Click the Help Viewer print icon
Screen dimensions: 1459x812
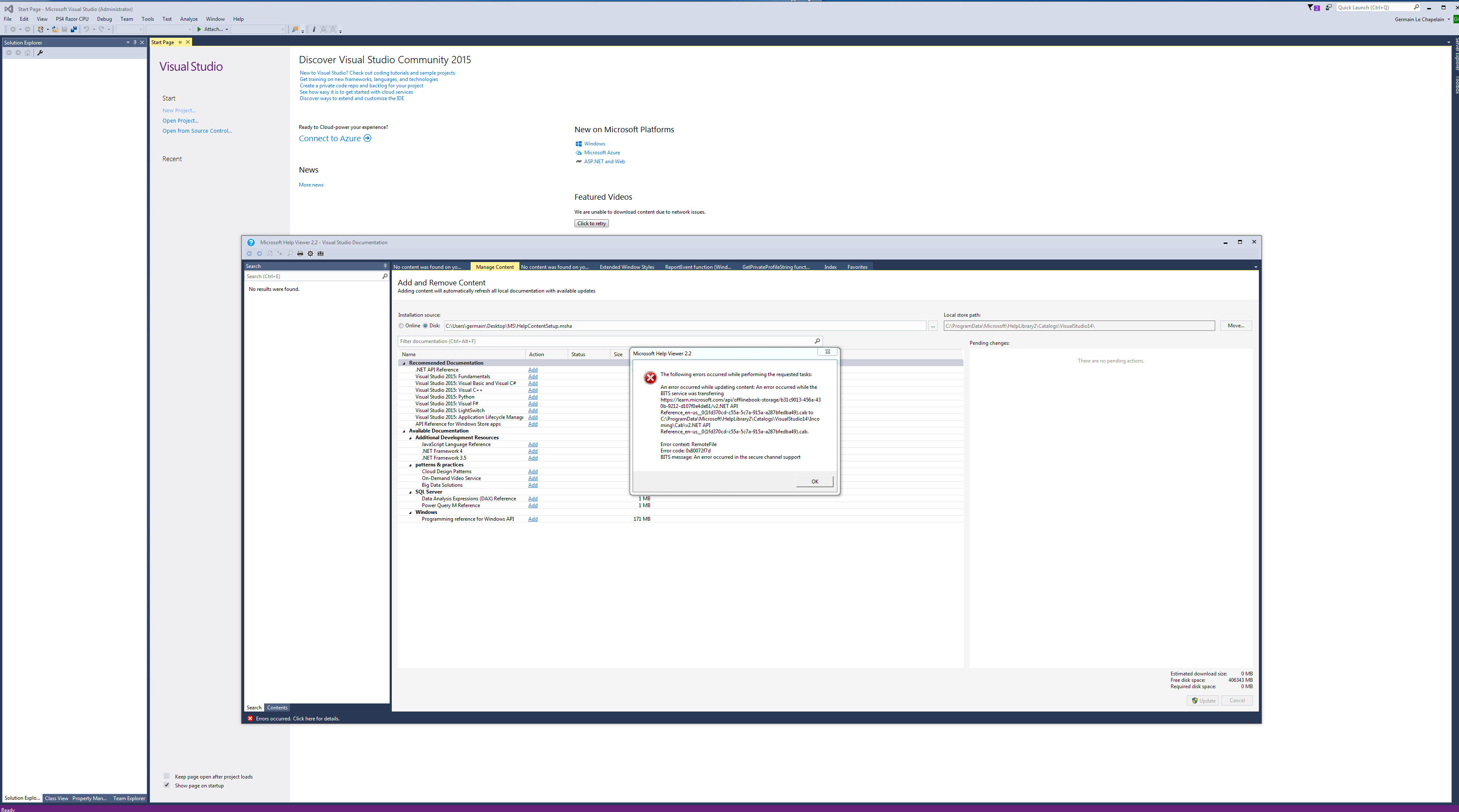tap(300, 254)
